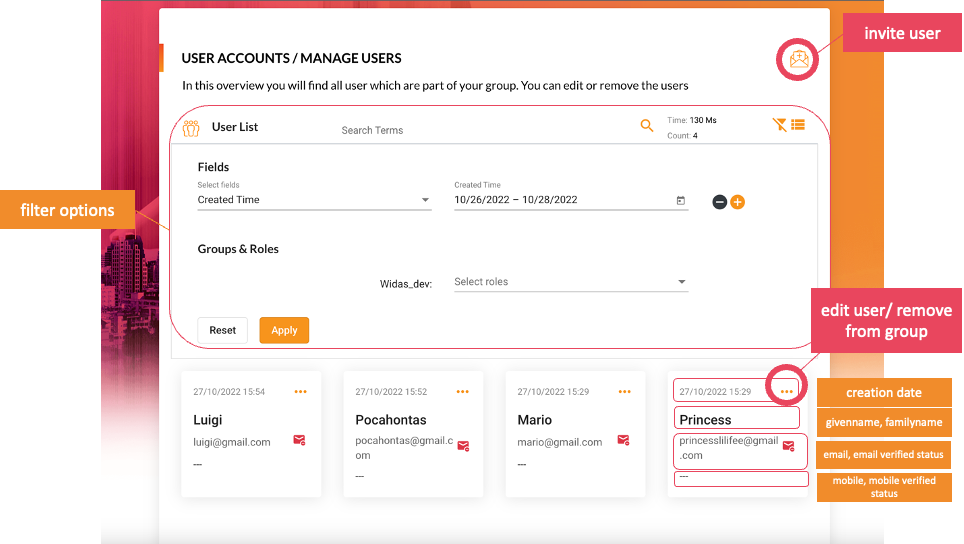Click the User List heading
Viewport: 964px width, 544px height.
235,127
